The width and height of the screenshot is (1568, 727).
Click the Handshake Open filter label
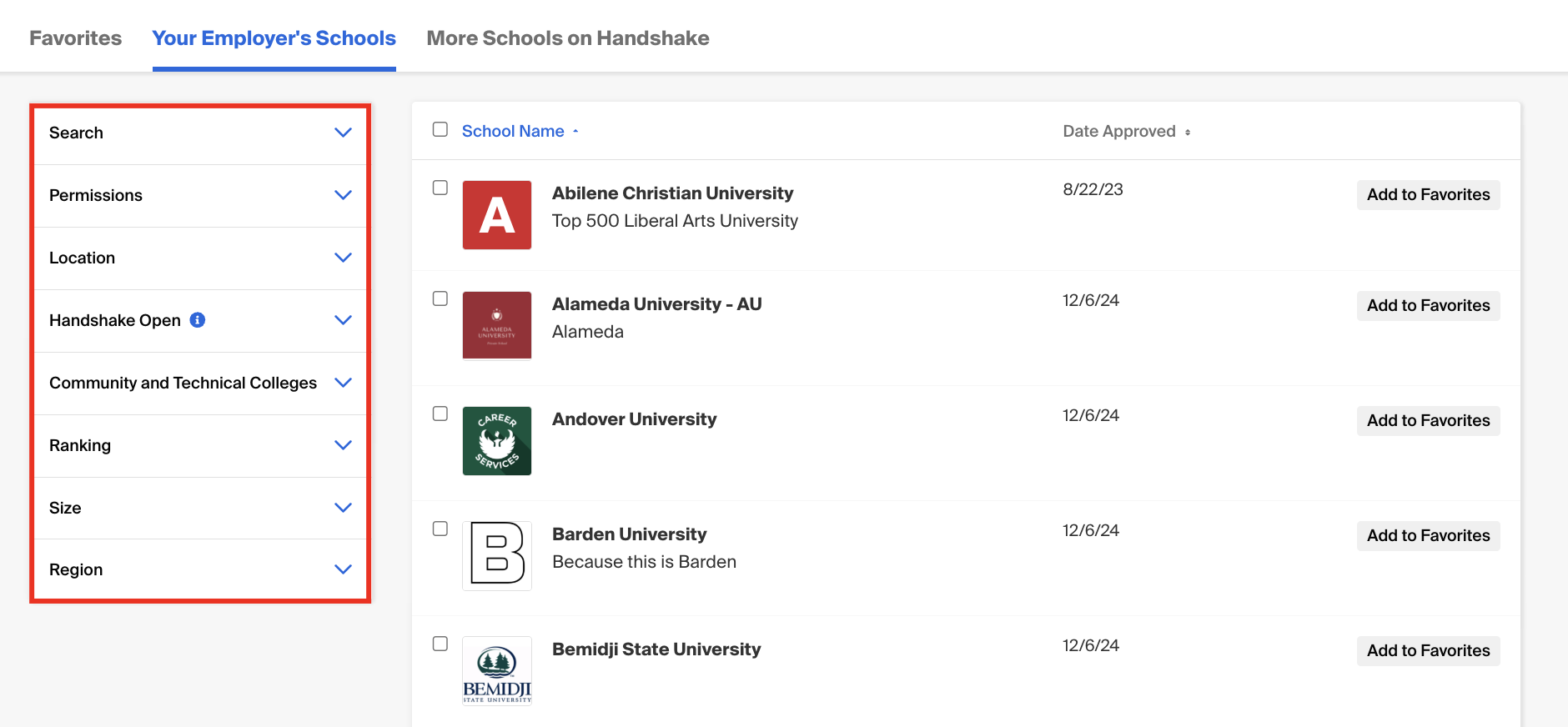[115, 320]
